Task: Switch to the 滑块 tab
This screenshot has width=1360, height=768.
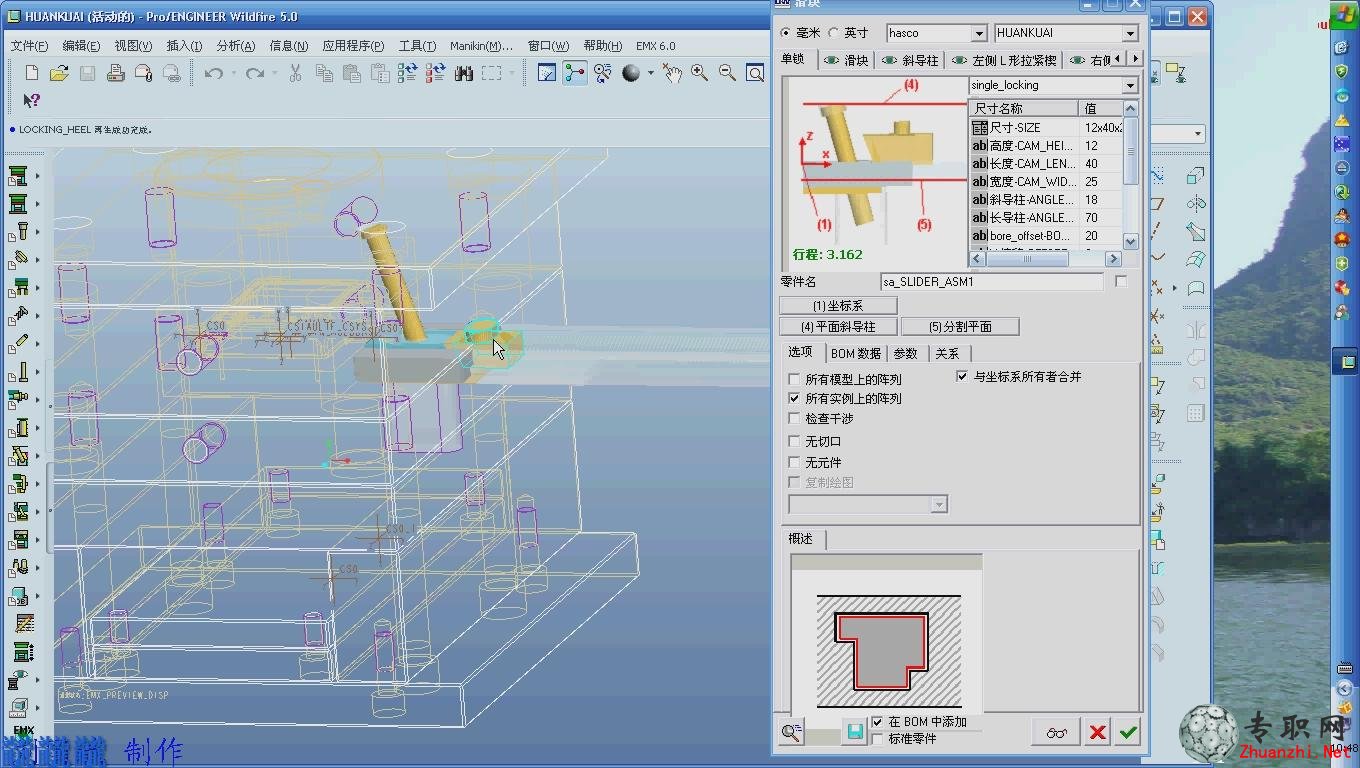Action: [x=846, y=60]
